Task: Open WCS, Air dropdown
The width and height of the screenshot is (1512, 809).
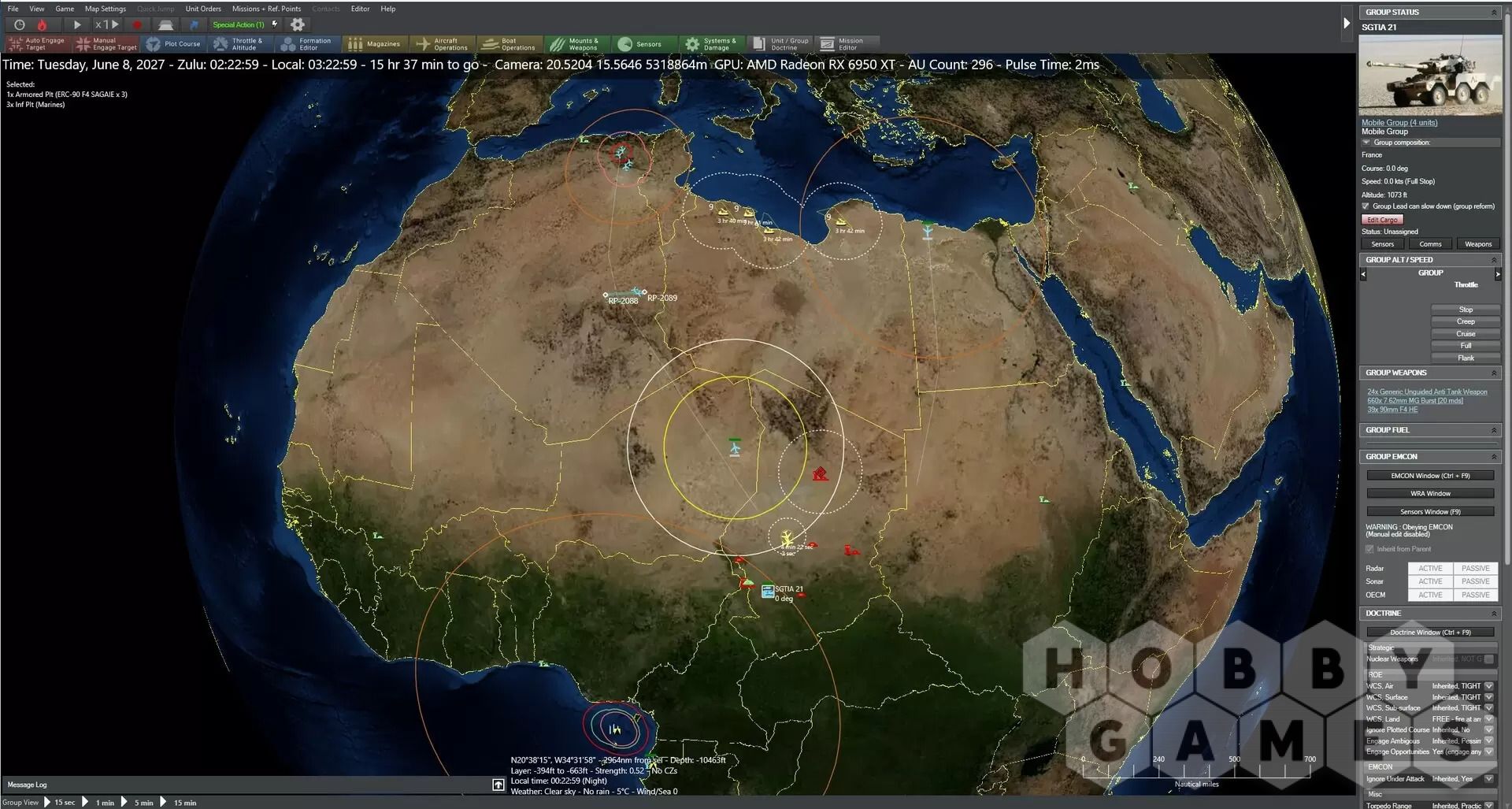Action: [1488, 686]
